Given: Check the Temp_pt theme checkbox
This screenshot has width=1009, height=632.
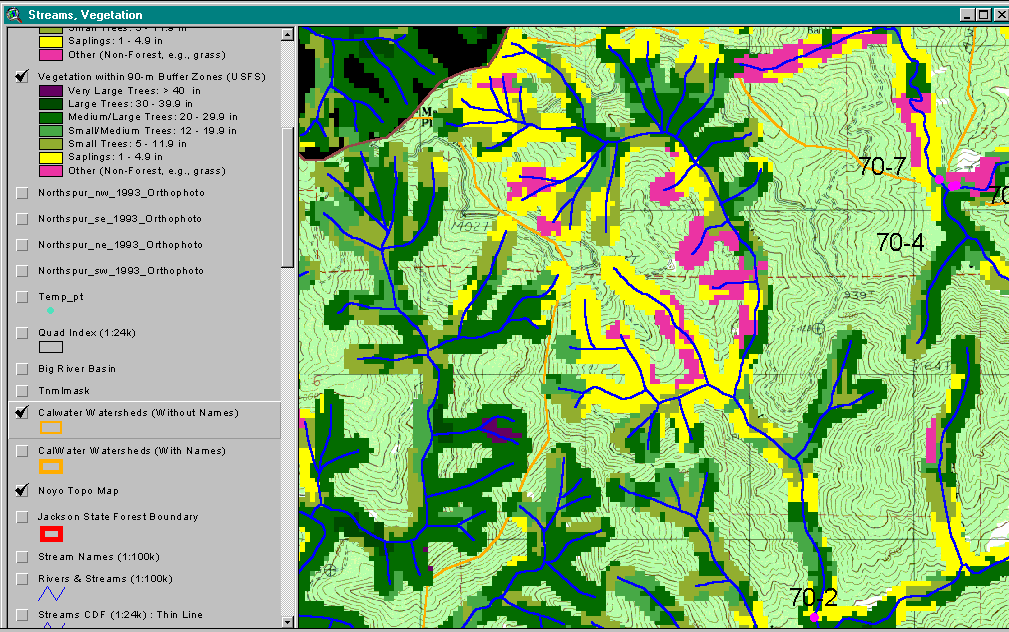Looking at the screenshot, I should (x=22, y=297).
